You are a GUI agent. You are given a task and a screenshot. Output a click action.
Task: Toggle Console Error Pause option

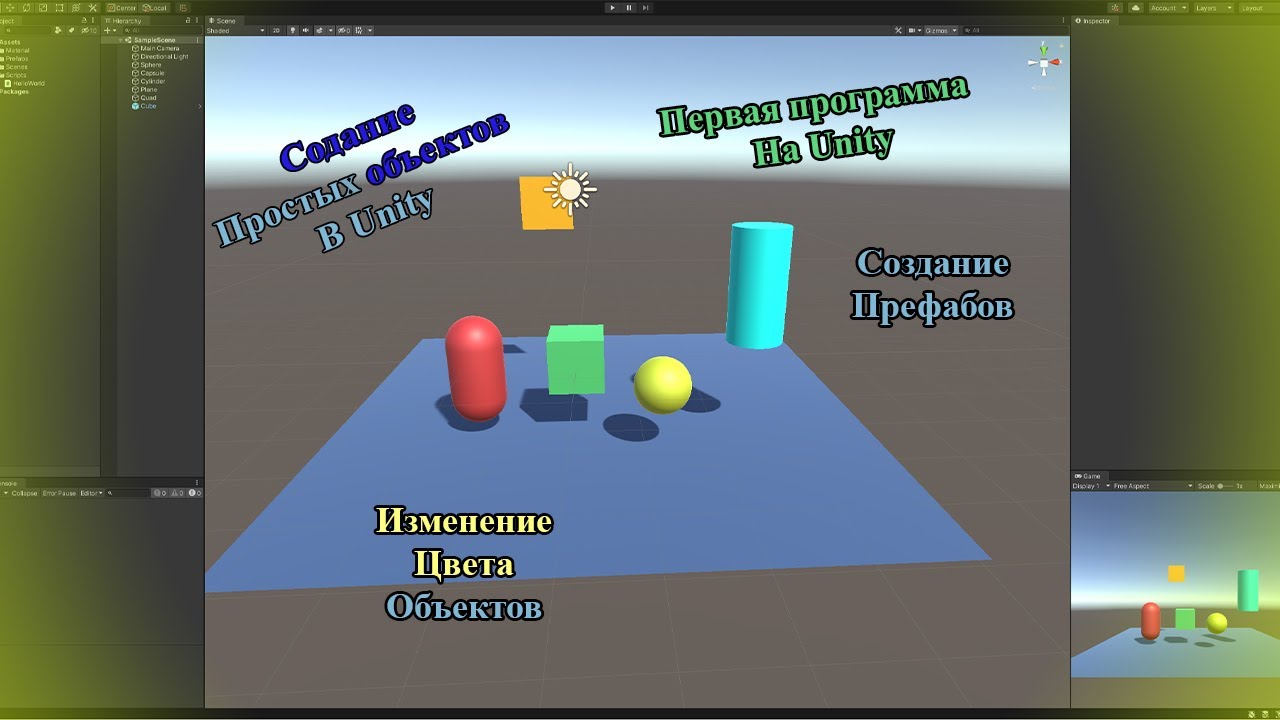(x=59, y=493)
